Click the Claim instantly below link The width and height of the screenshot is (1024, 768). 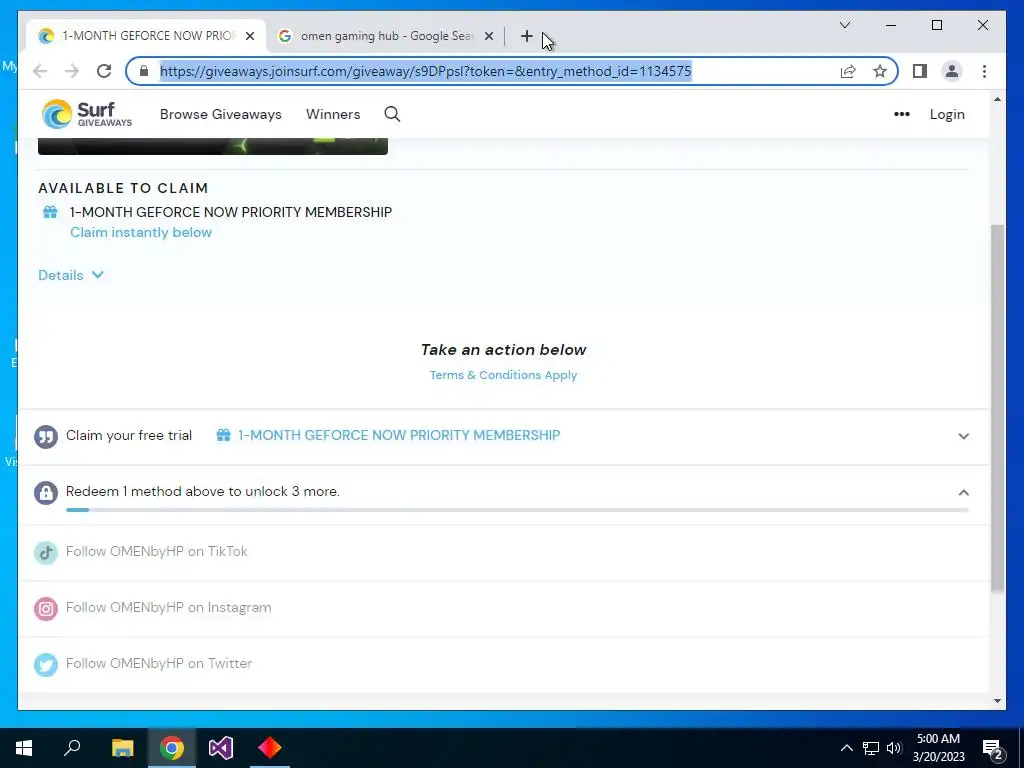tap(141, 232)
